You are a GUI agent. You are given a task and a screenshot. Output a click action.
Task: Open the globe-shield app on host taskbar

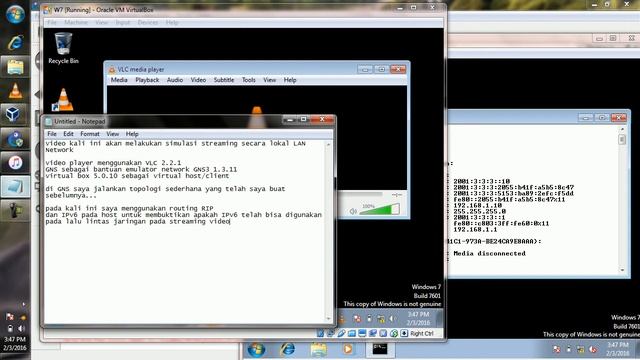pyautogui.click(x=15, y=139)
